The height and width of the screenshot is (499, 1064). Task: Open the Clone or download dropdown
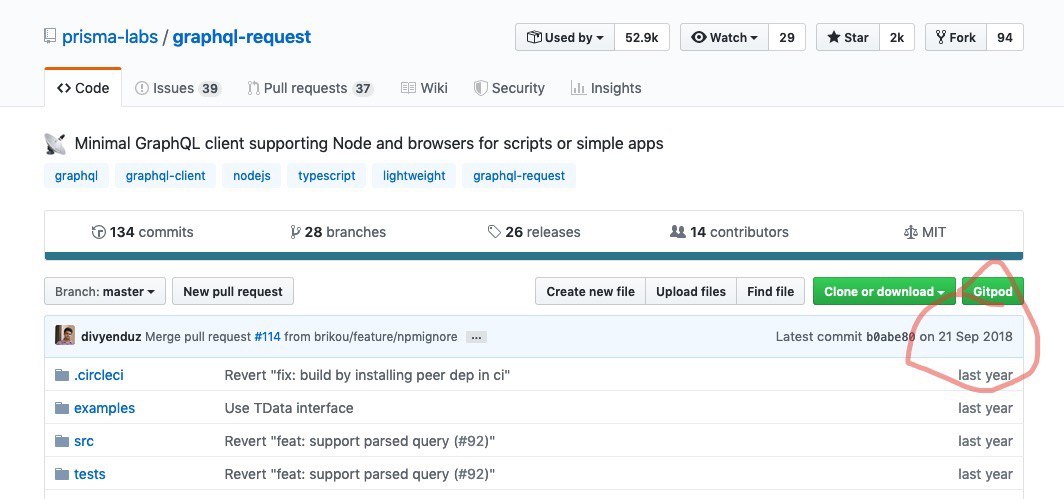(x=884, y=291)
